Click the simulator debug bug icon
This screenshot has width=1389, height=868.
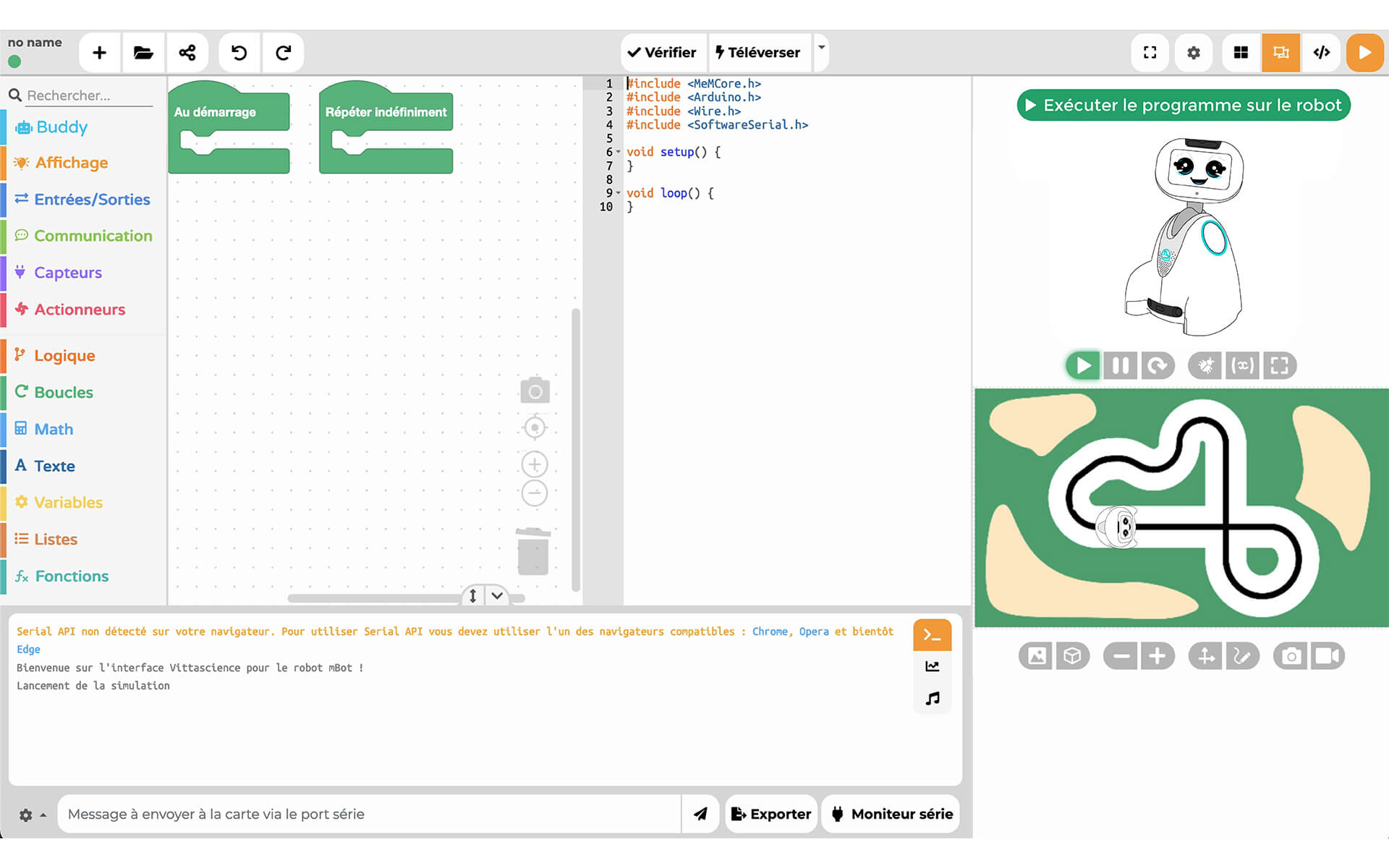(x=1205, y=365)
